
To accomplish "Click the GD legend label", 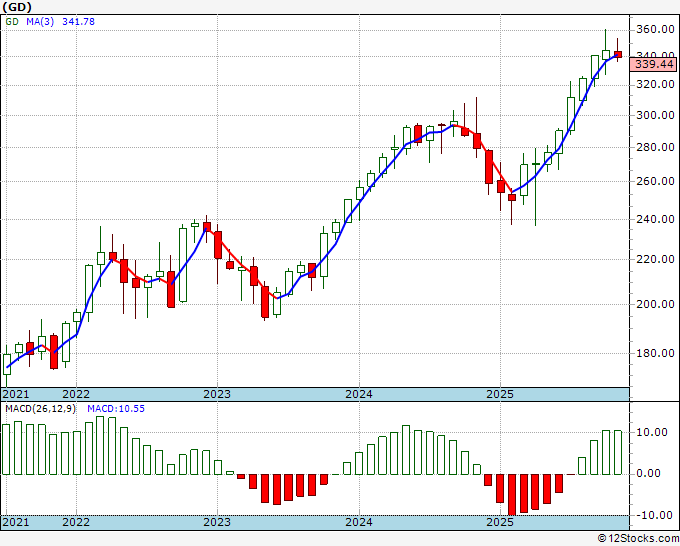I will point(12,21).
